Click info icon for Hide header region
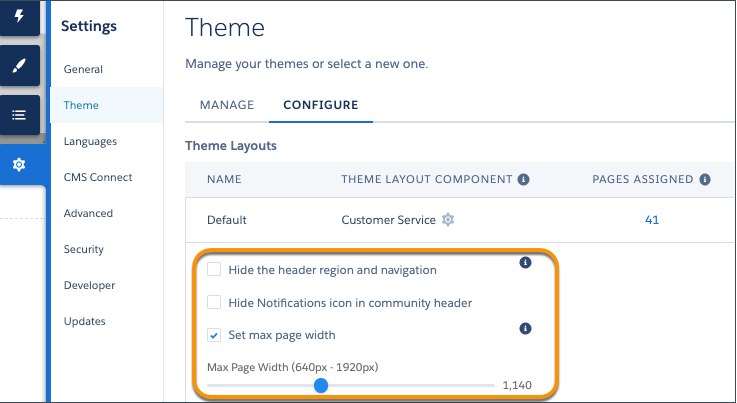 click(x=525, y=264)
